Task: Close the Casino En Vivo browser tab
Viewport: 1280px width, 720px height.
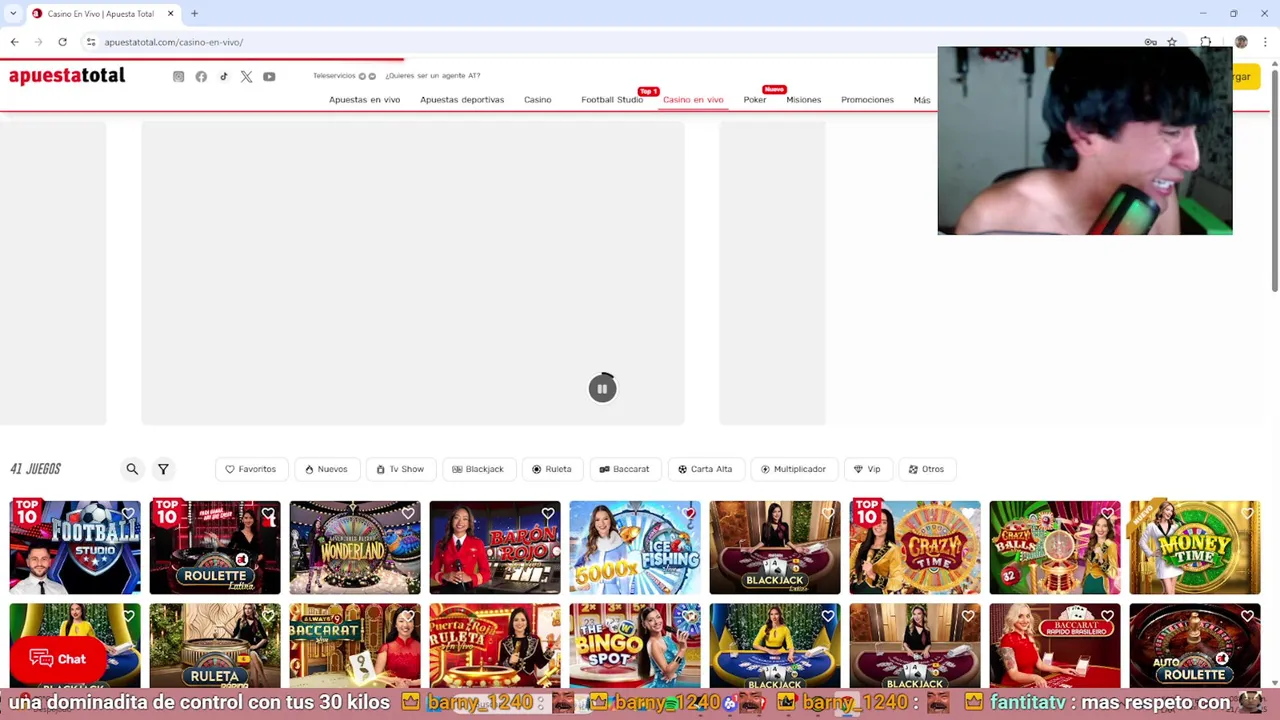Action: pos(170,14)
